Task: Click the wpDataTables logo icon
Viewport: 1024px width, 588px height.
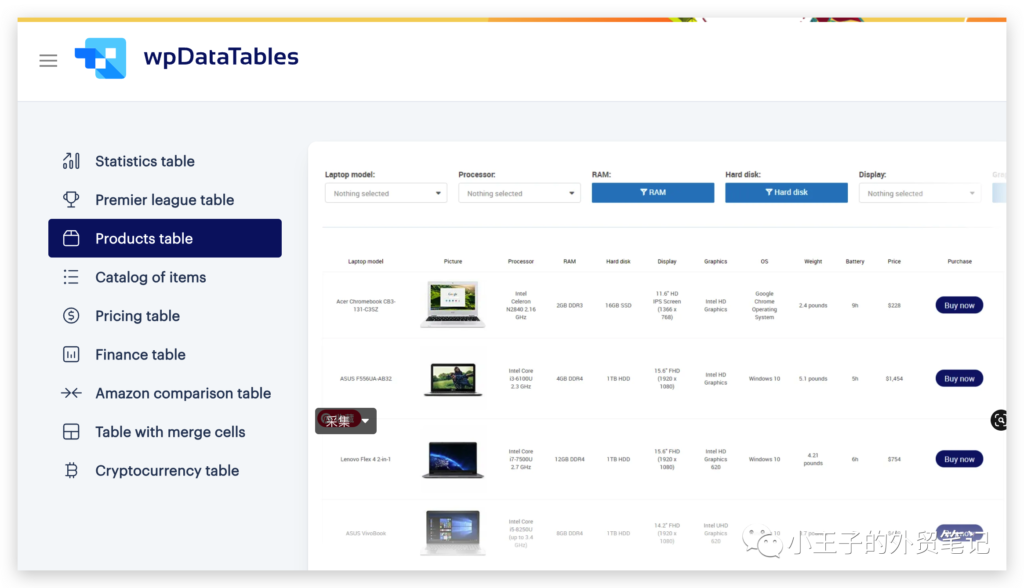Action: (100, 58)
